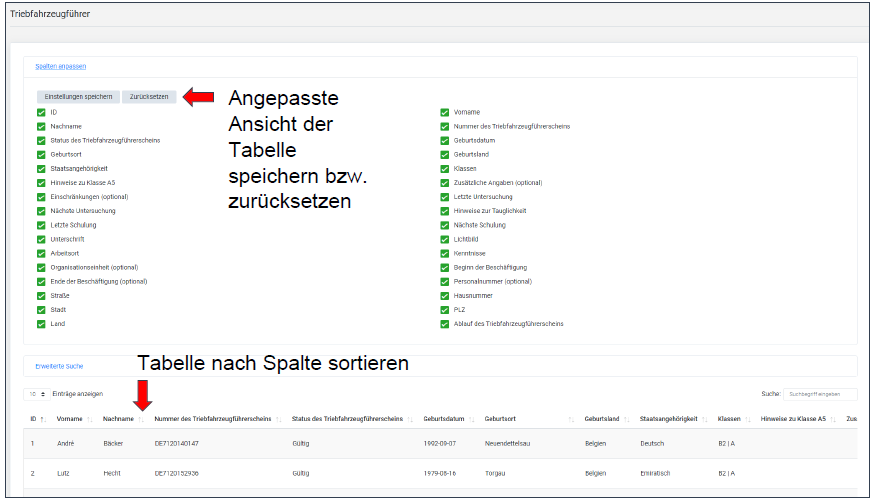Click into the Suche search field
The image size is (875, 500).
click(819, 395)
